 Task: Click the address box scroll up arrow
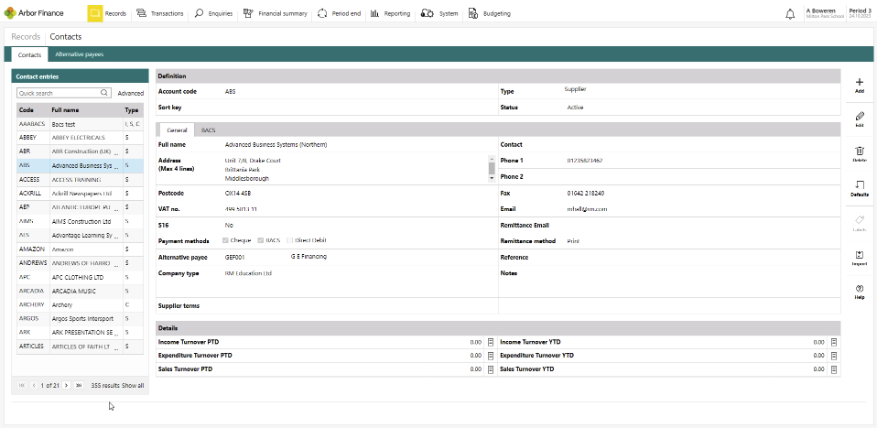tap(492, 158)
